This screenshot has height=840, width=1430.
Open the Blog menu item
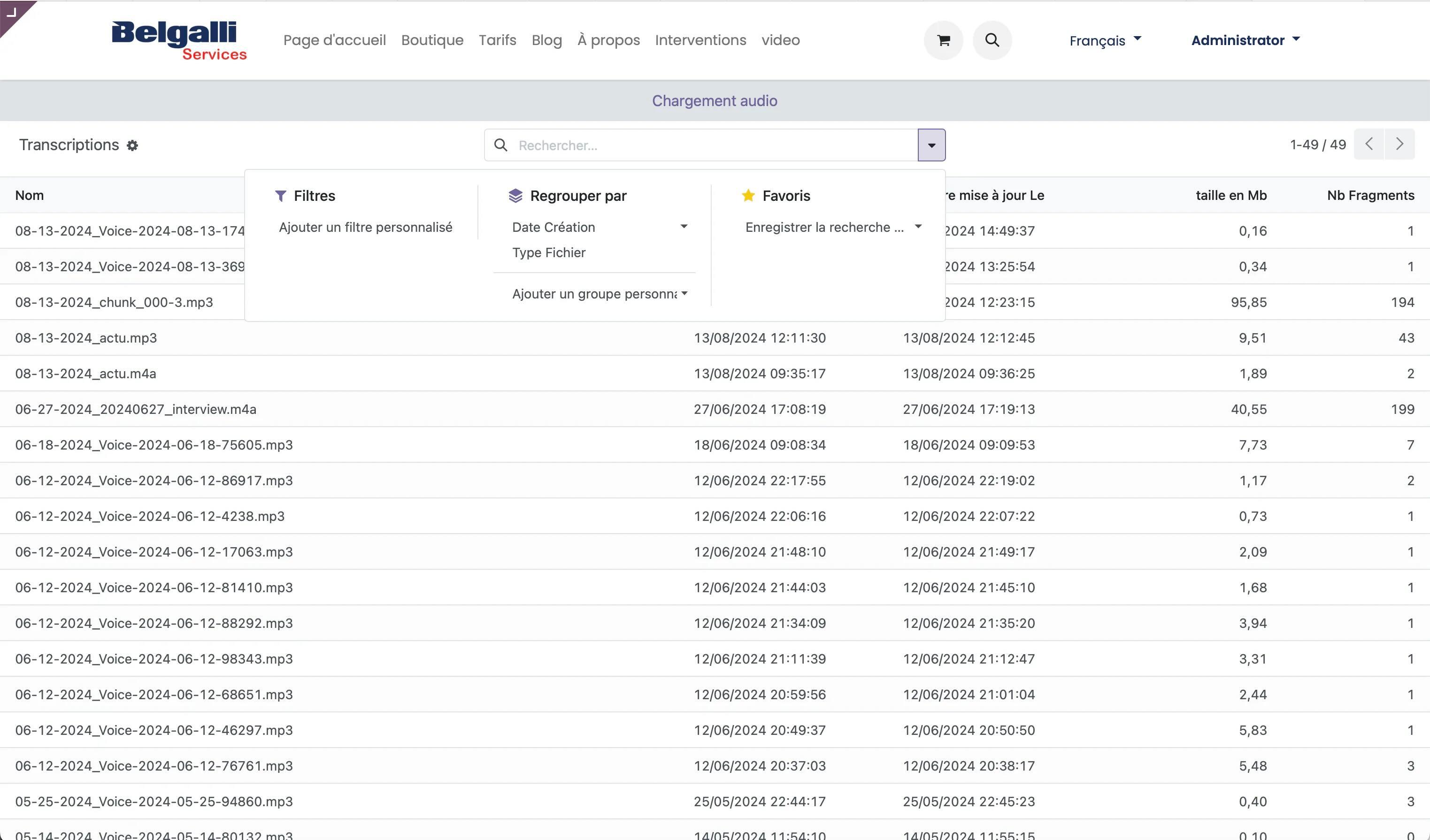tap(546, 40)
